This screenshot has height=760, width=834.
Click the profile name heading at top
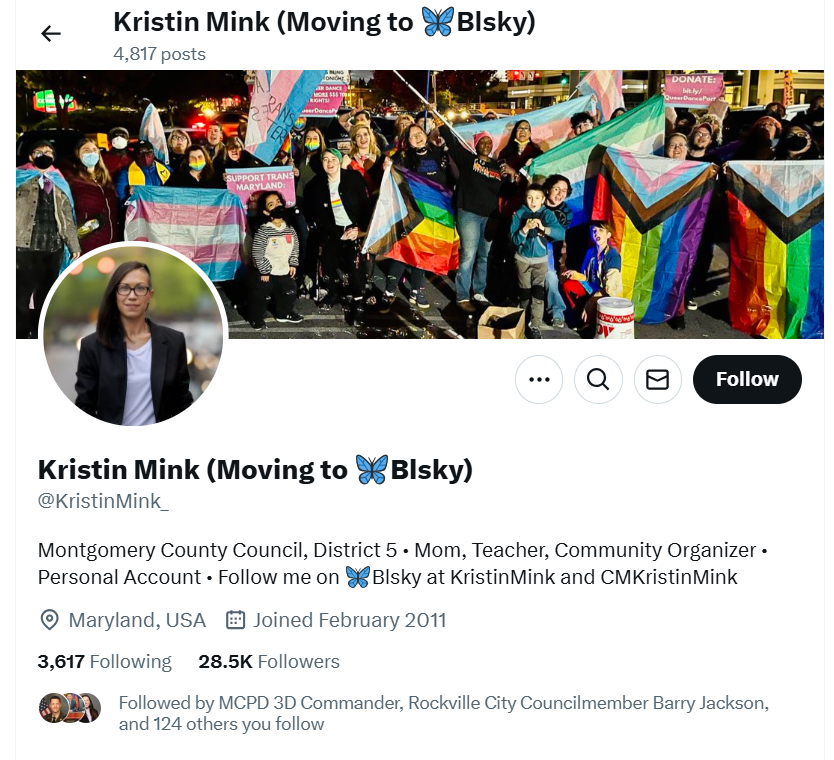(324, 22)
